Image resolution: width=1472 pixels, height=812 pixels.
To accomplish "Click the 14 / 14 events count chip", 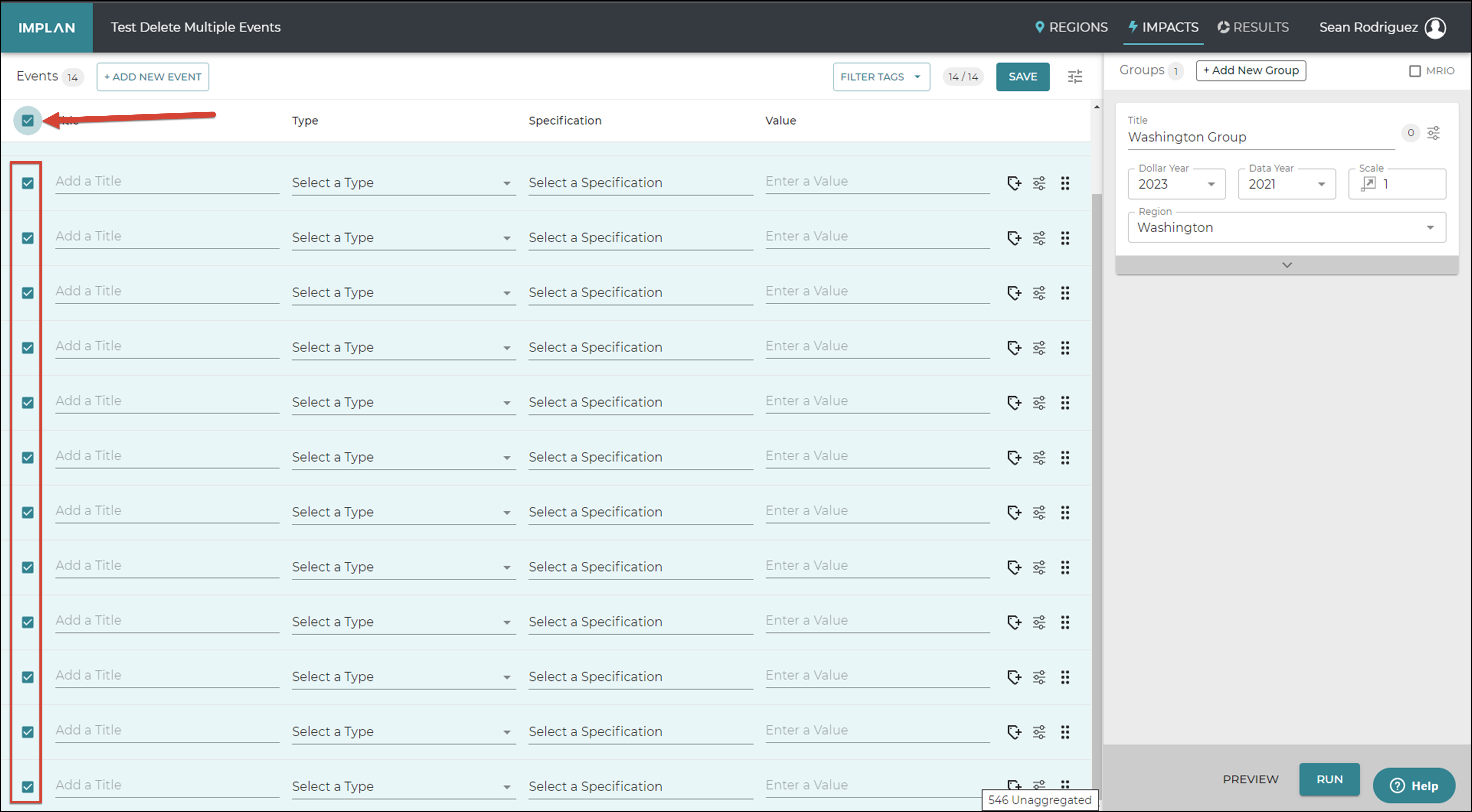I will pyautogui.click(x=963, y=76).
